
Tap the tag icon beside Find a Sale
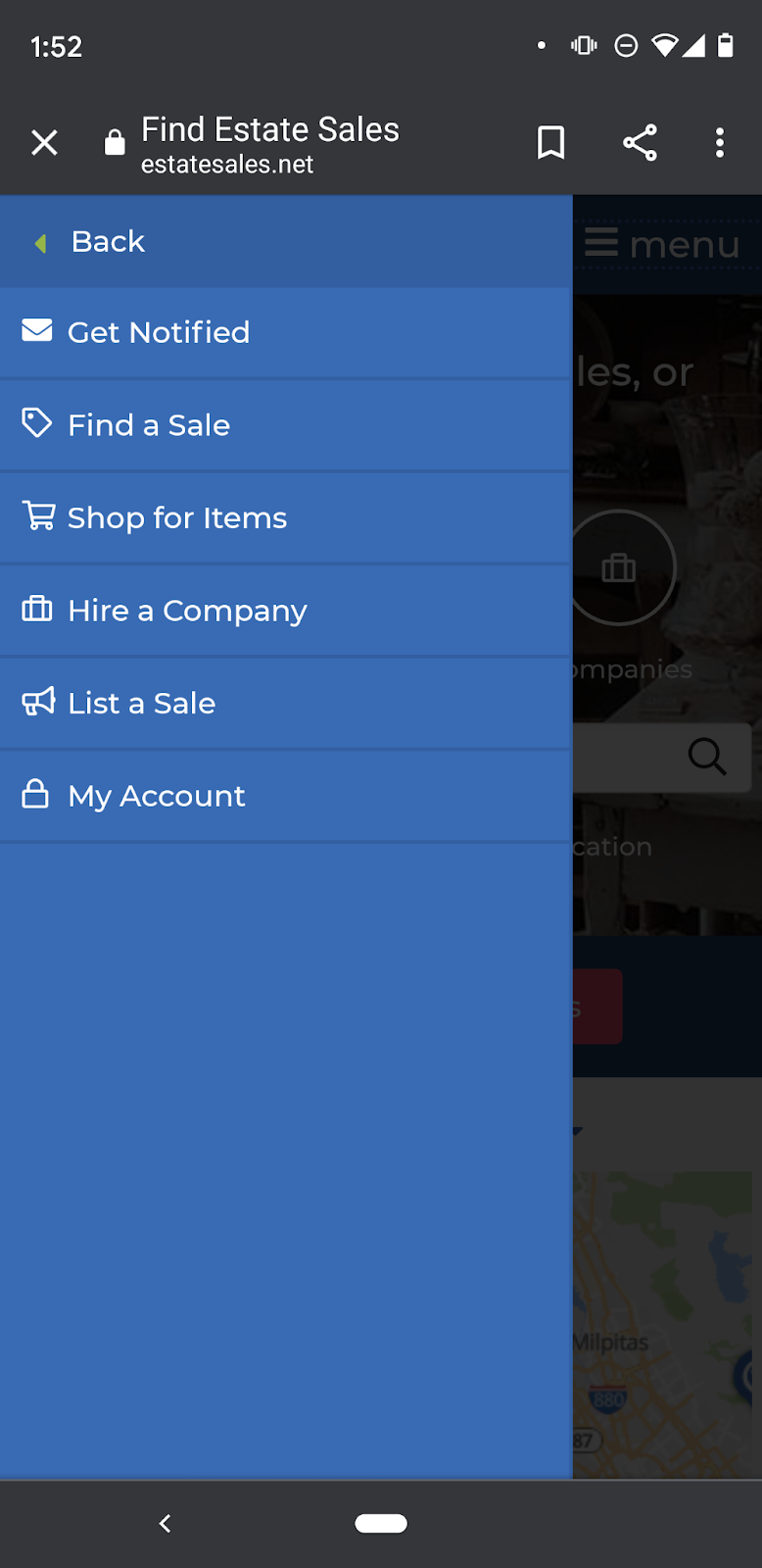(37, 422)
